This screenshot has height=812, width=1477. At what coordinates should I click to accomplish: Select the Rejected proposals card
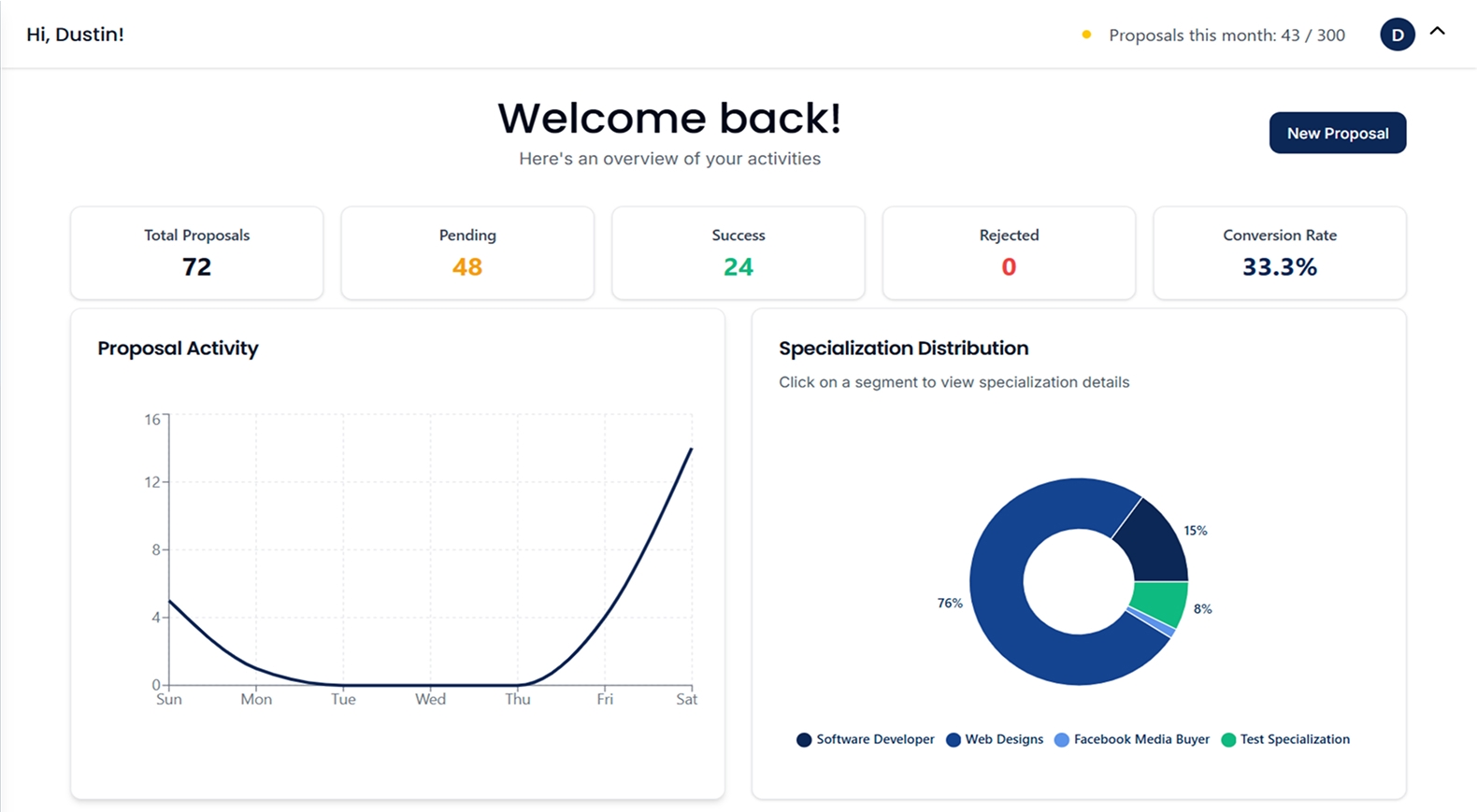click(1009, 253)
